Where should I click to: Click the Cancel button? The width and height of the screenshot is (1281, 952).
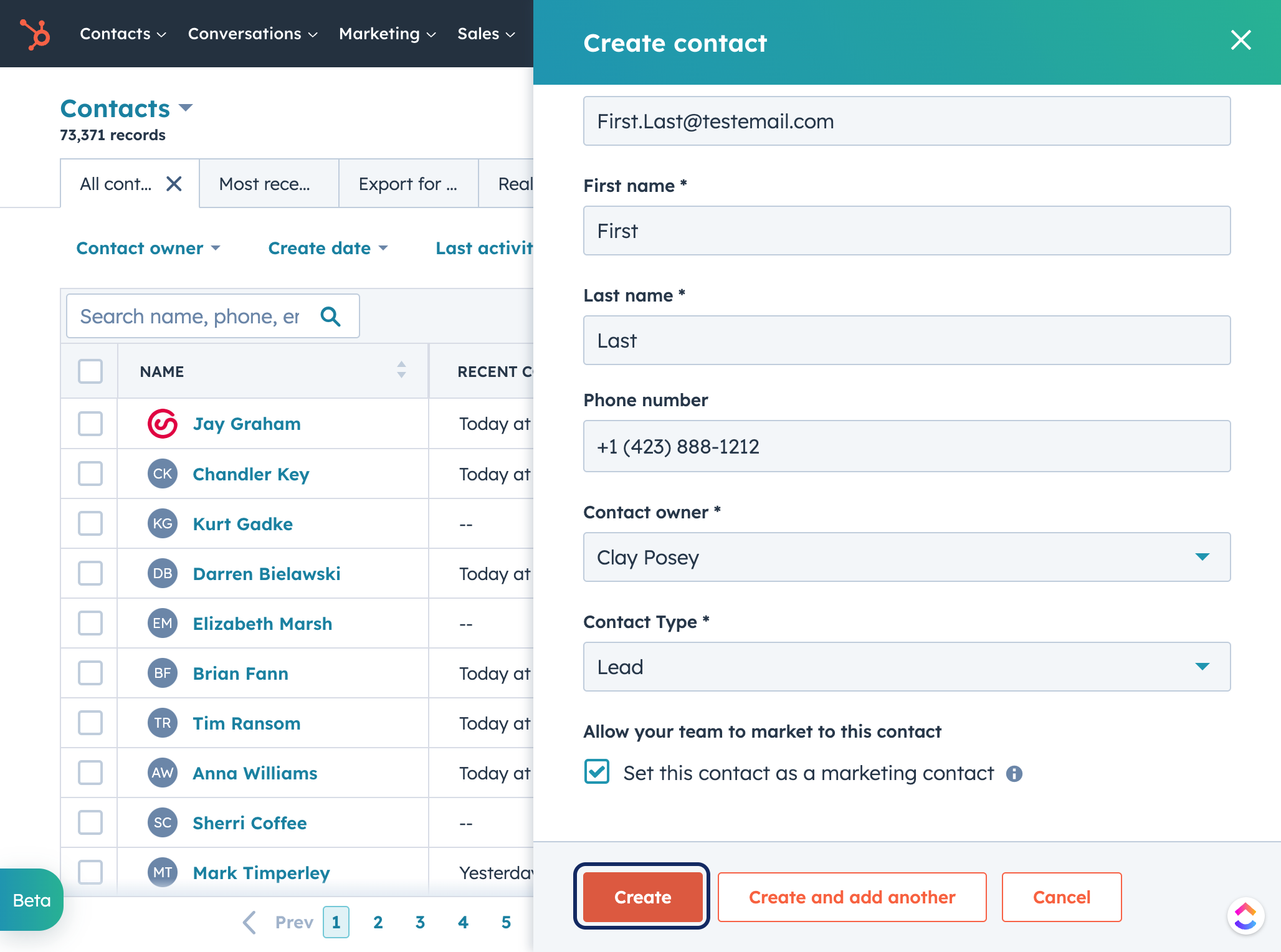[1062, 897]
